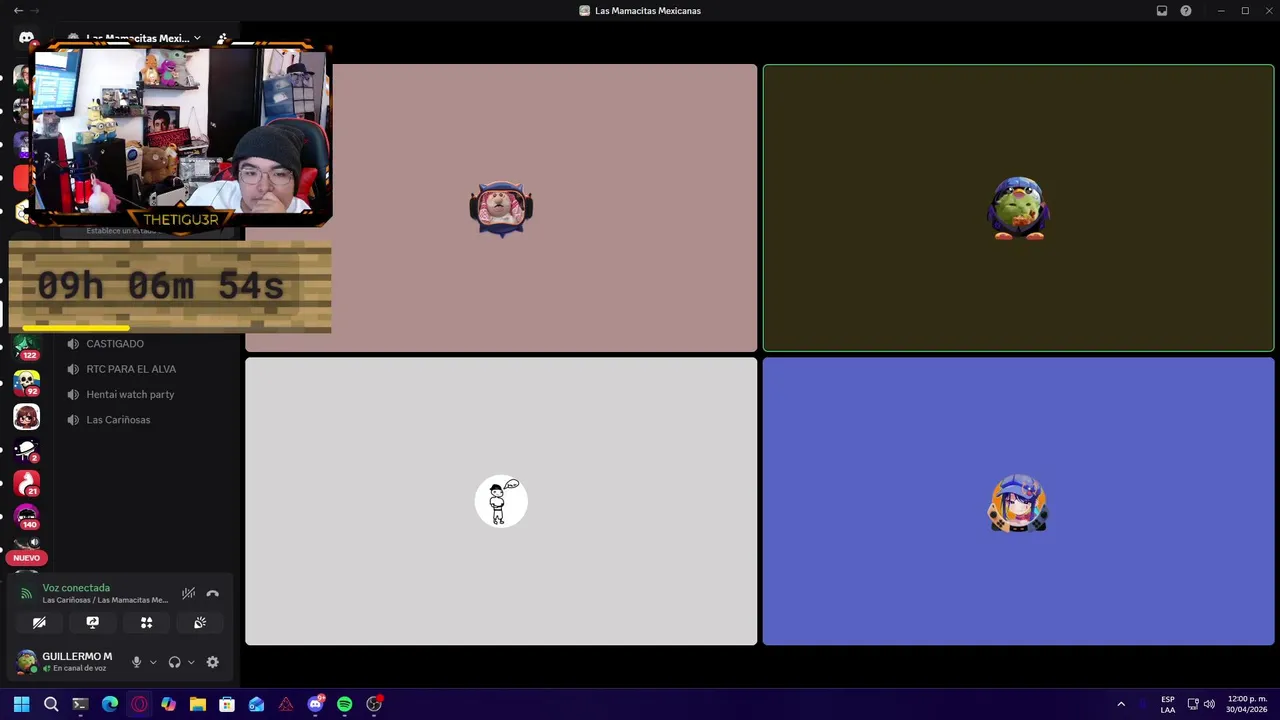Open the soundboard button
The width and height of the screenshot is (1280, 720).
tap(200, 622)
